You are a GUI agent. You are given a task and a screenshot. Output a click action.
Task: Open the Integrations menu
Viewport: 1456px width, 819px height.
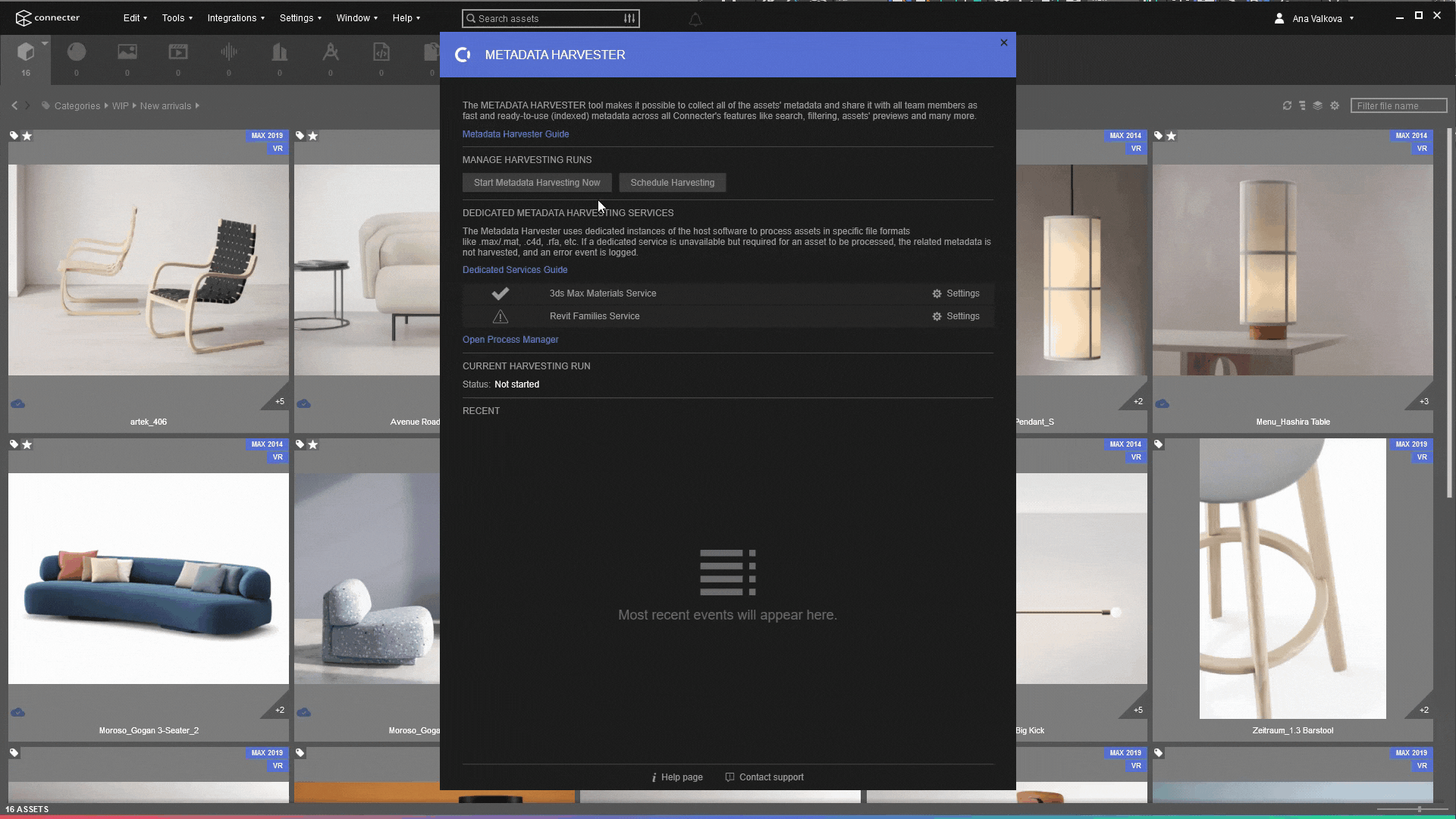point(236,18)
